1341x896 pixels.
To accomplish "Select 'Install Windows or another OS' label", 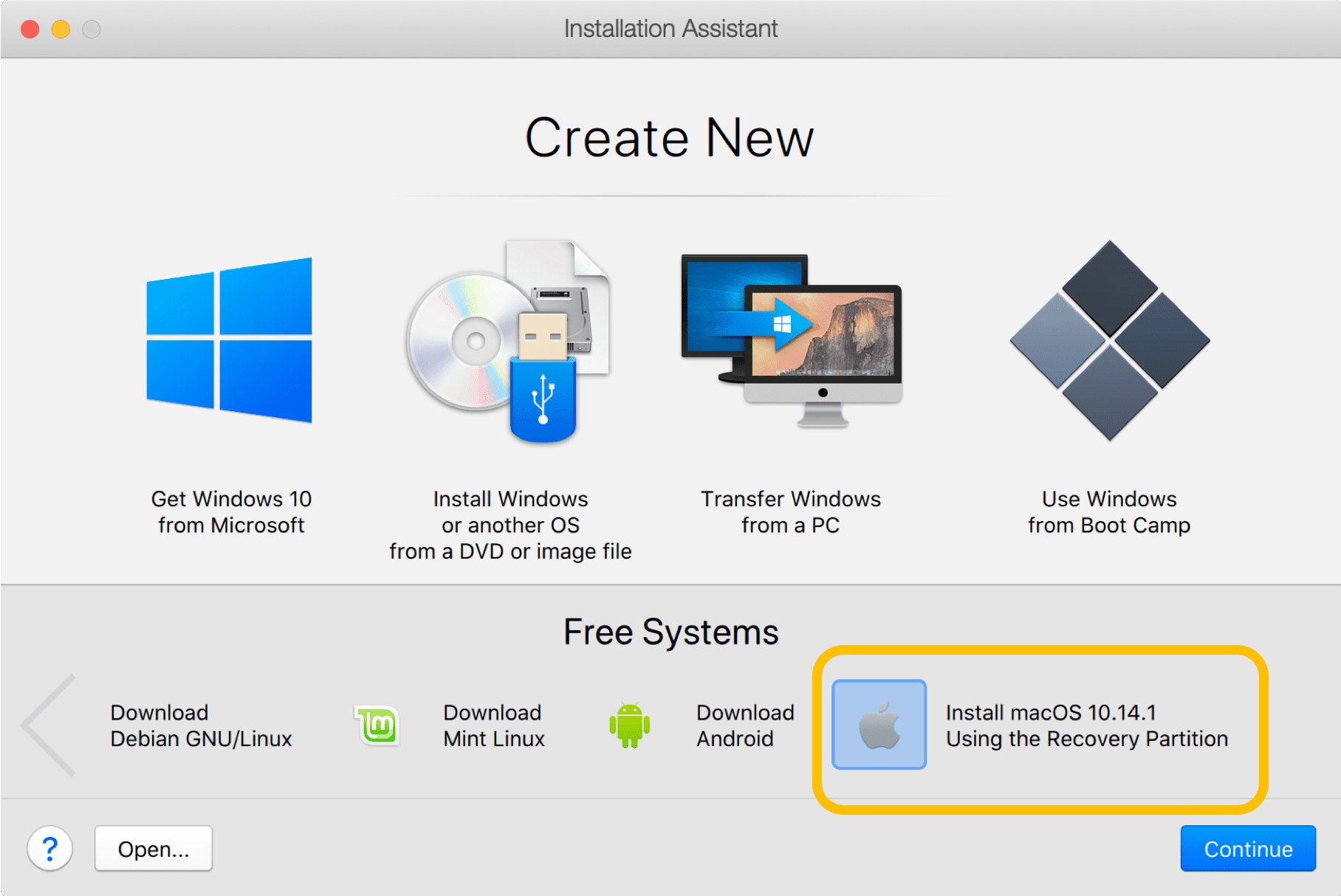I will (x=510, y=525).
